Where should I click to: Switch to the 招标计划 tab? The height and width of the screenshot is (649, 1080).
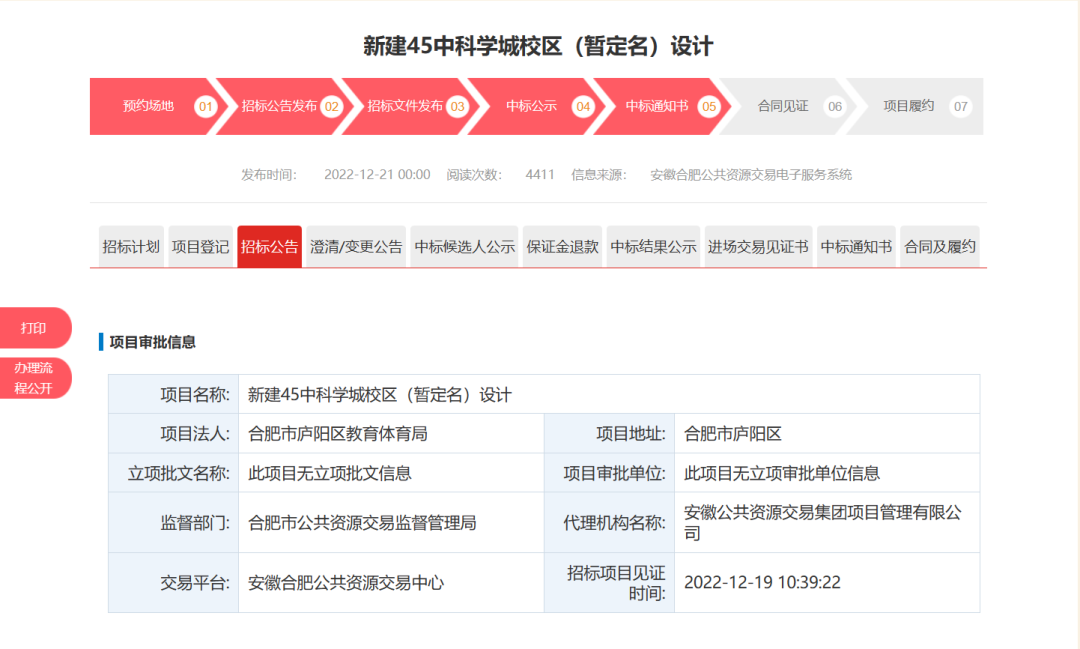tap(131, 247)
